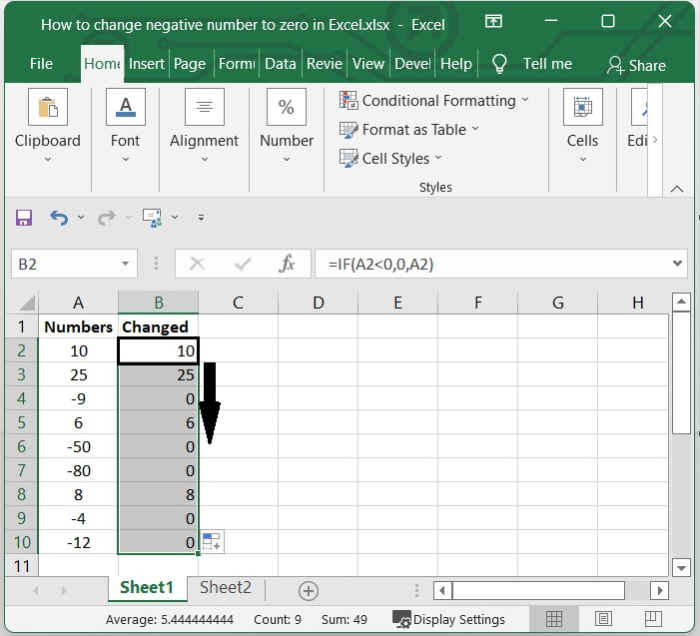Open the File menu tab
700x636 pixels.
[41, 64]
